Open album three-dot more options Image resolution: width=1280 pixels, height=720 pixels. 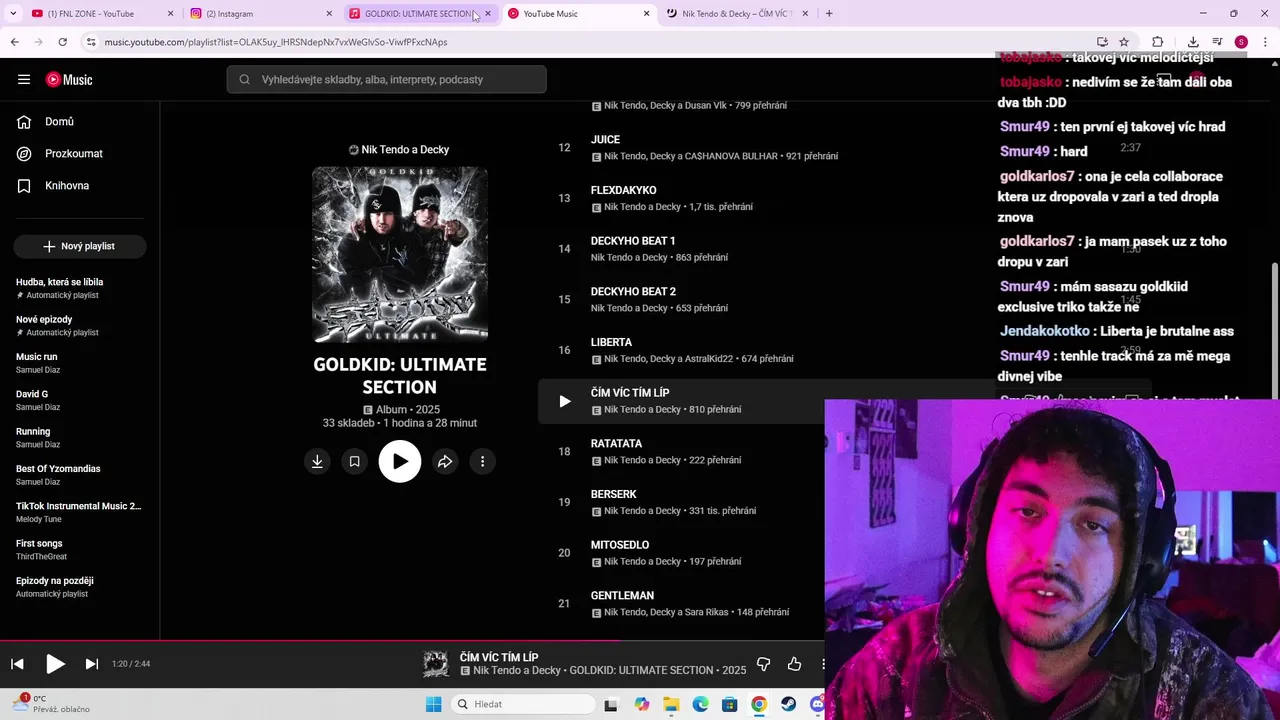(x=482, y=461)
